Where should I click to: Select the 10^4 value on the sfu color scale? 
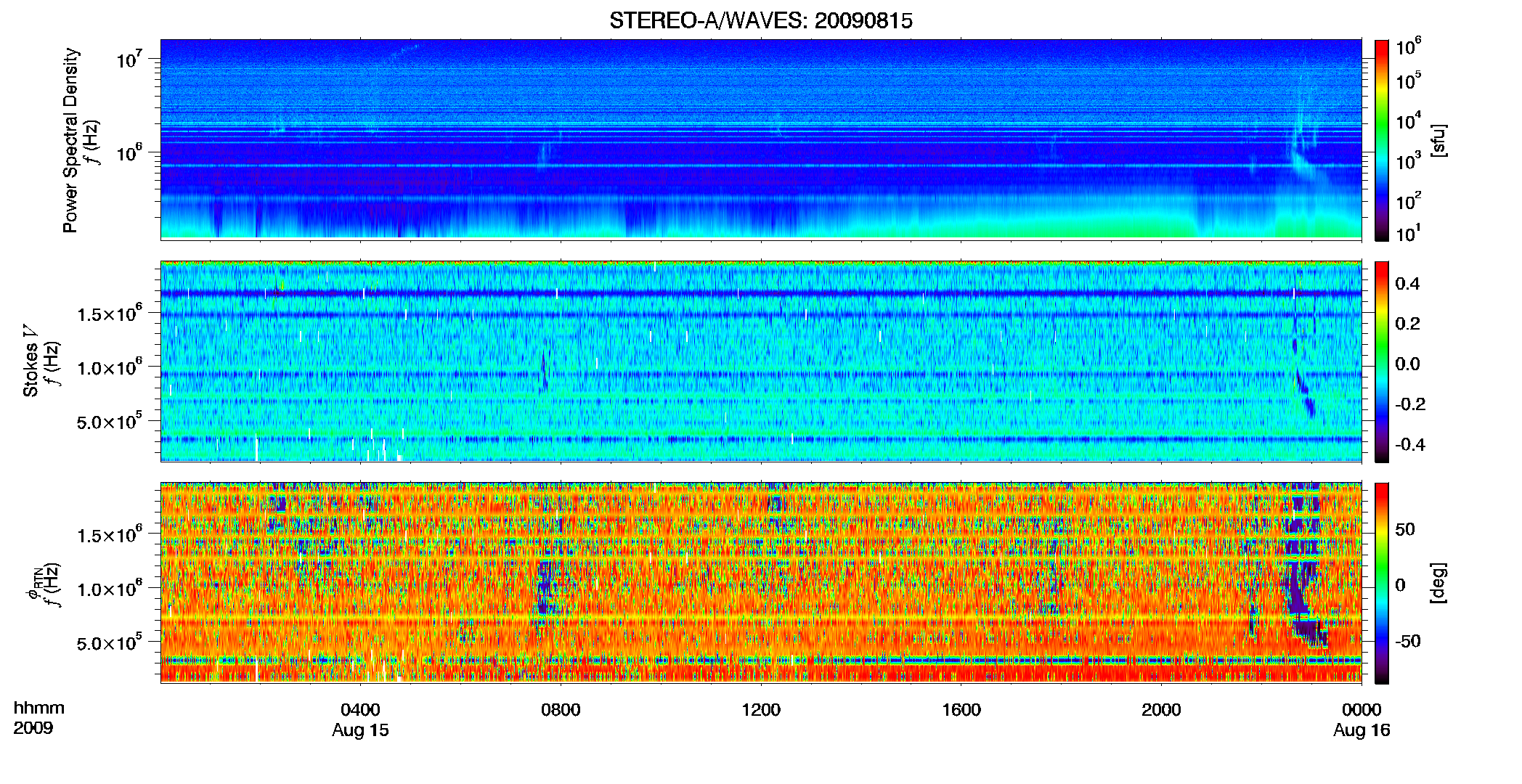[x=1408, y=121]
